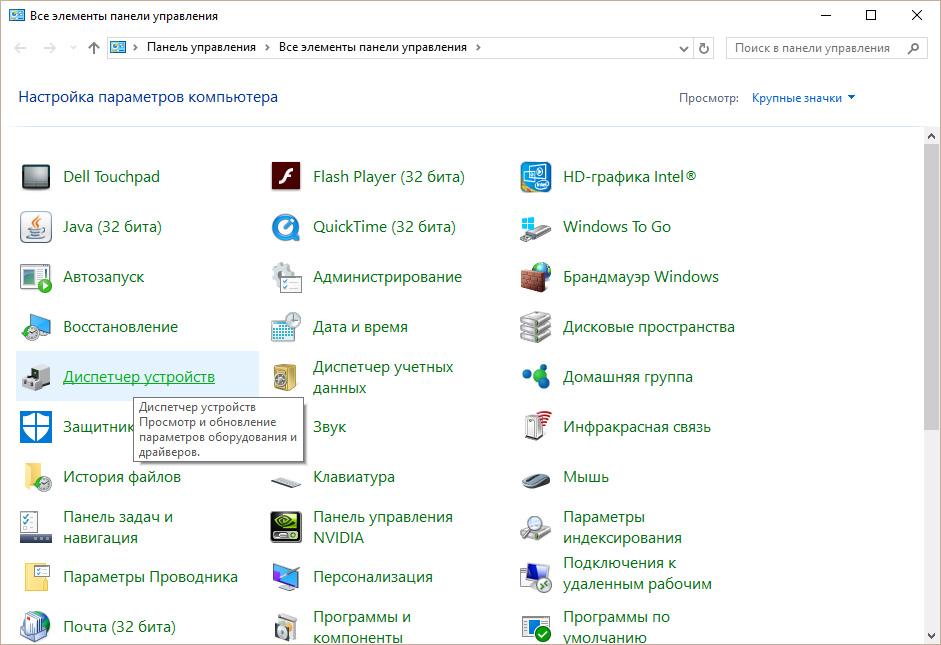Viewport: 941px width, 645px height.
Task: Click the Защитник Windows shield icon
Action: (x=36, y=427)
